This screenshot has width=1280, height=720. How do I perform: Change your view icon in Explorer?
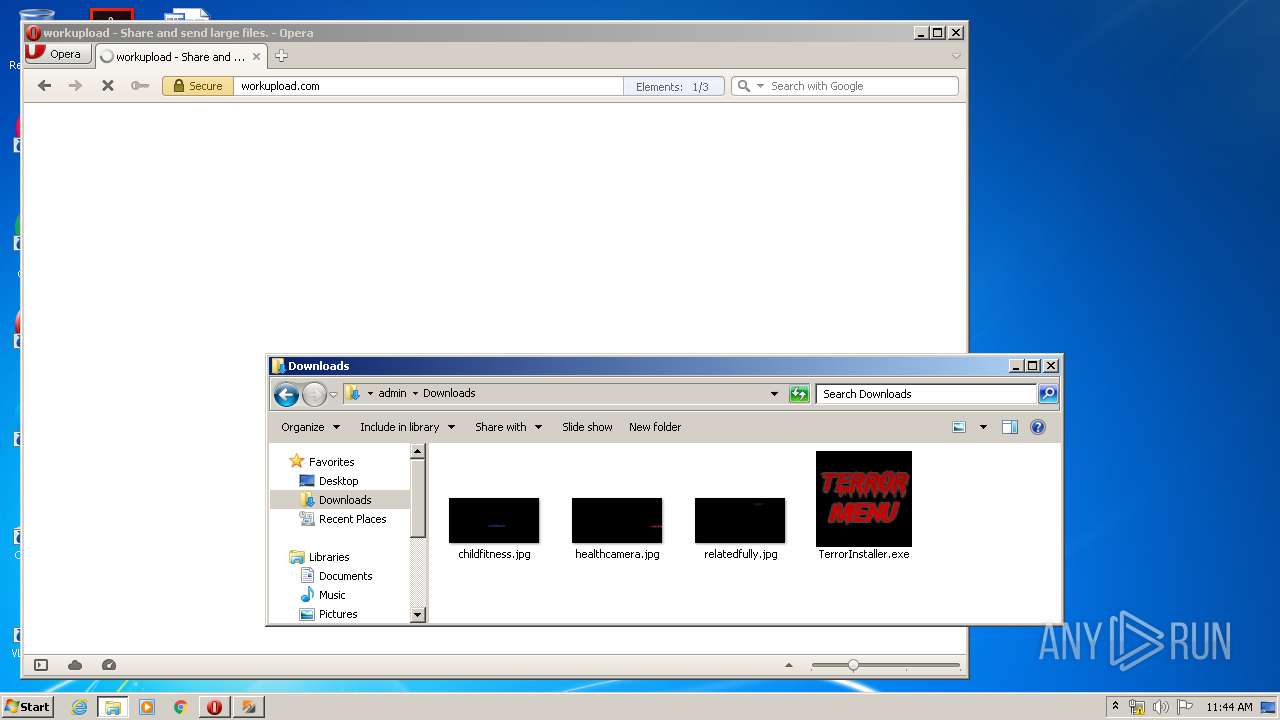coord(959,427)
